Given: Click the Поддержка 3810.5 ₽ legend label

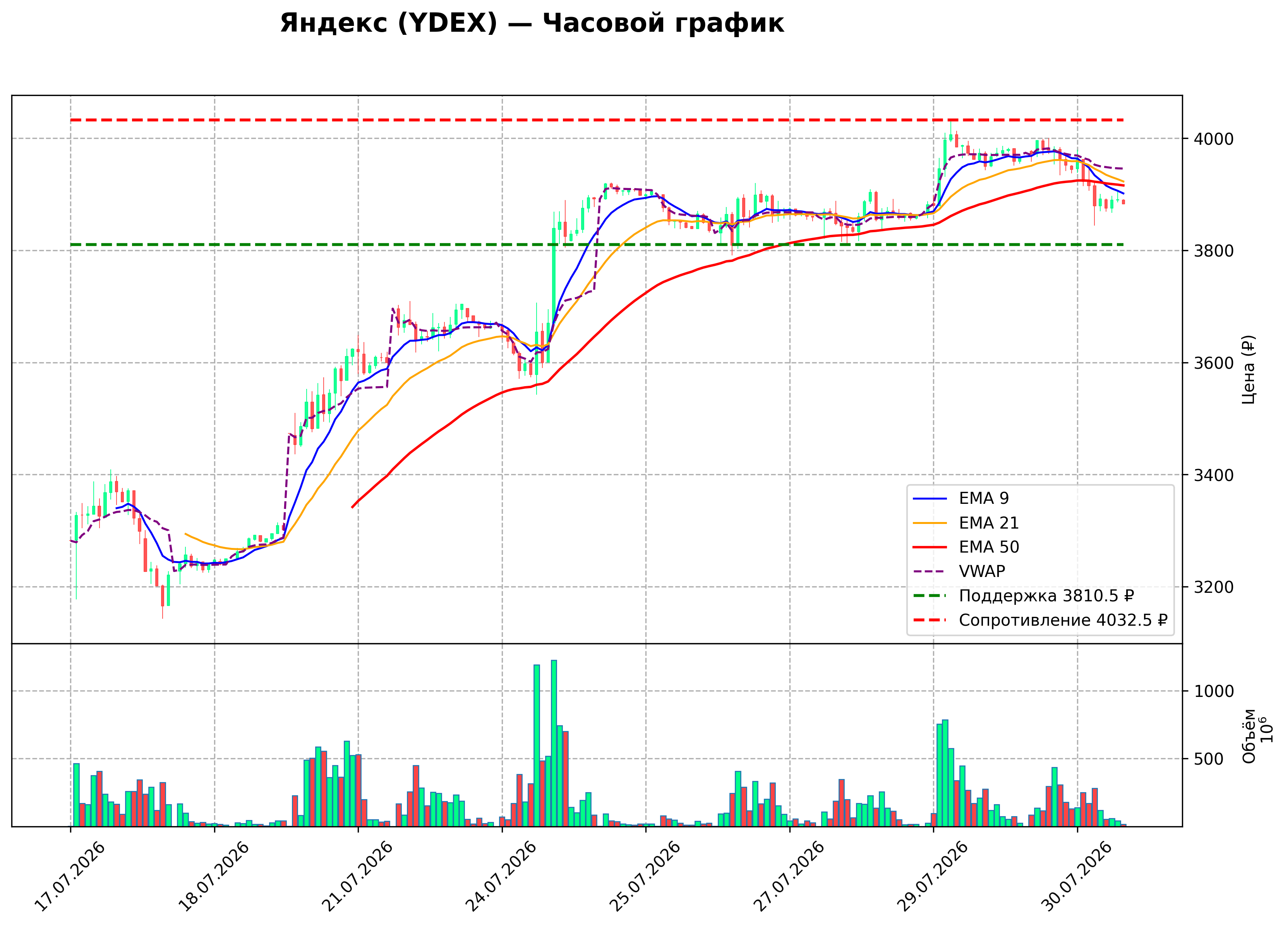Looking at the screenshot, I should pos(1047,596).
